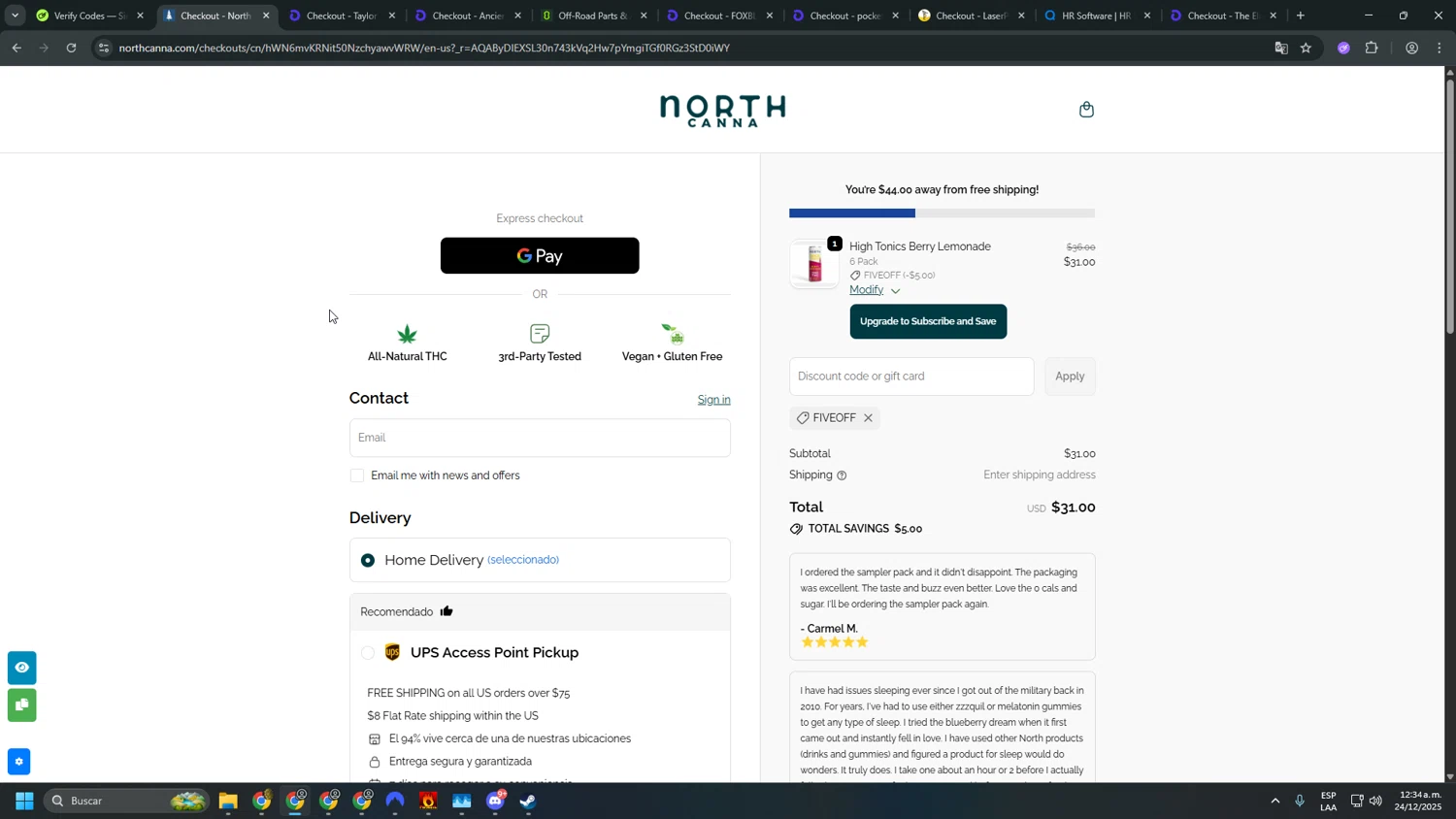
Task: Open Steam from the taskbar
Action: (x=528, y=802)
